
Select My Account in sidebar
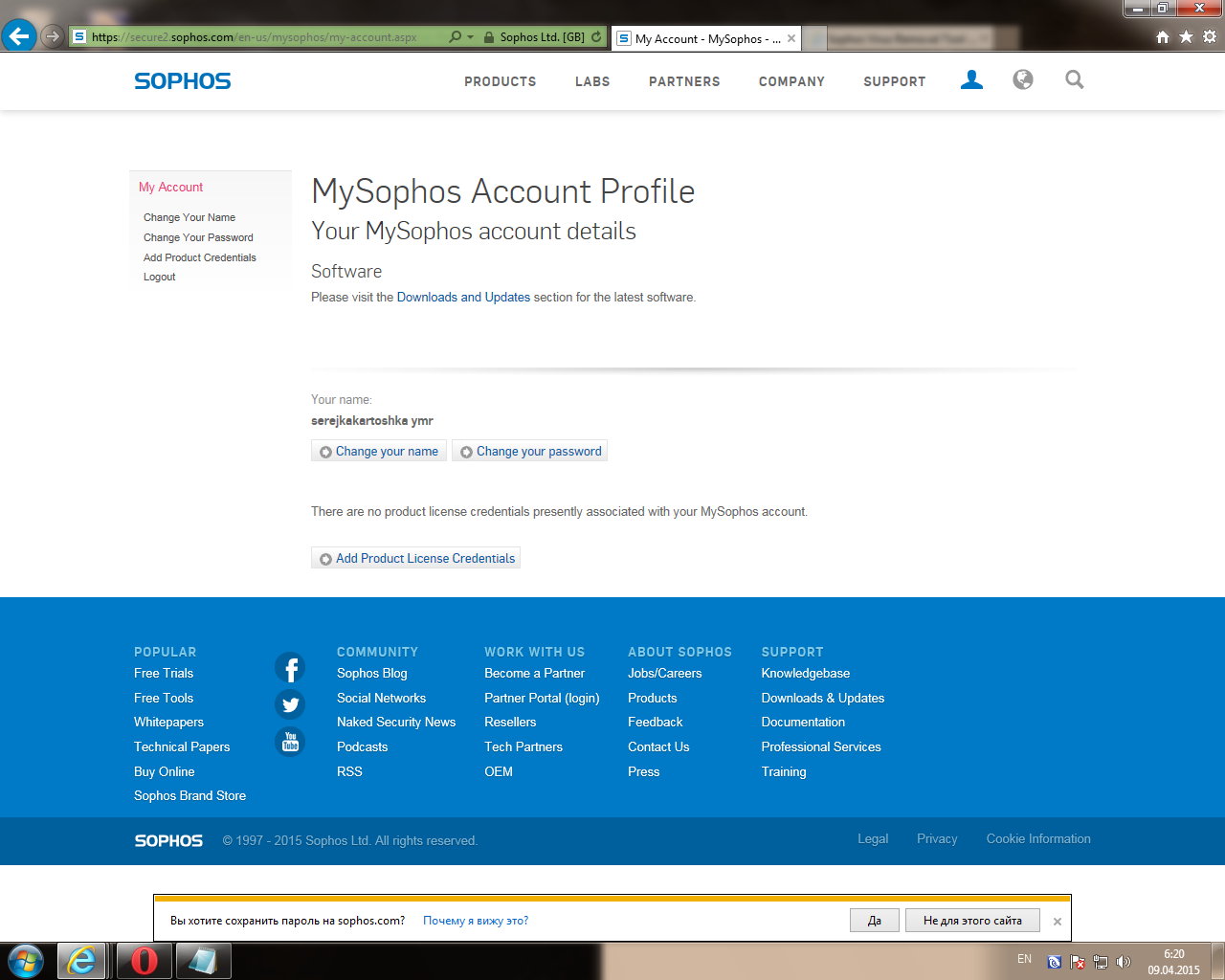[170, 188]
